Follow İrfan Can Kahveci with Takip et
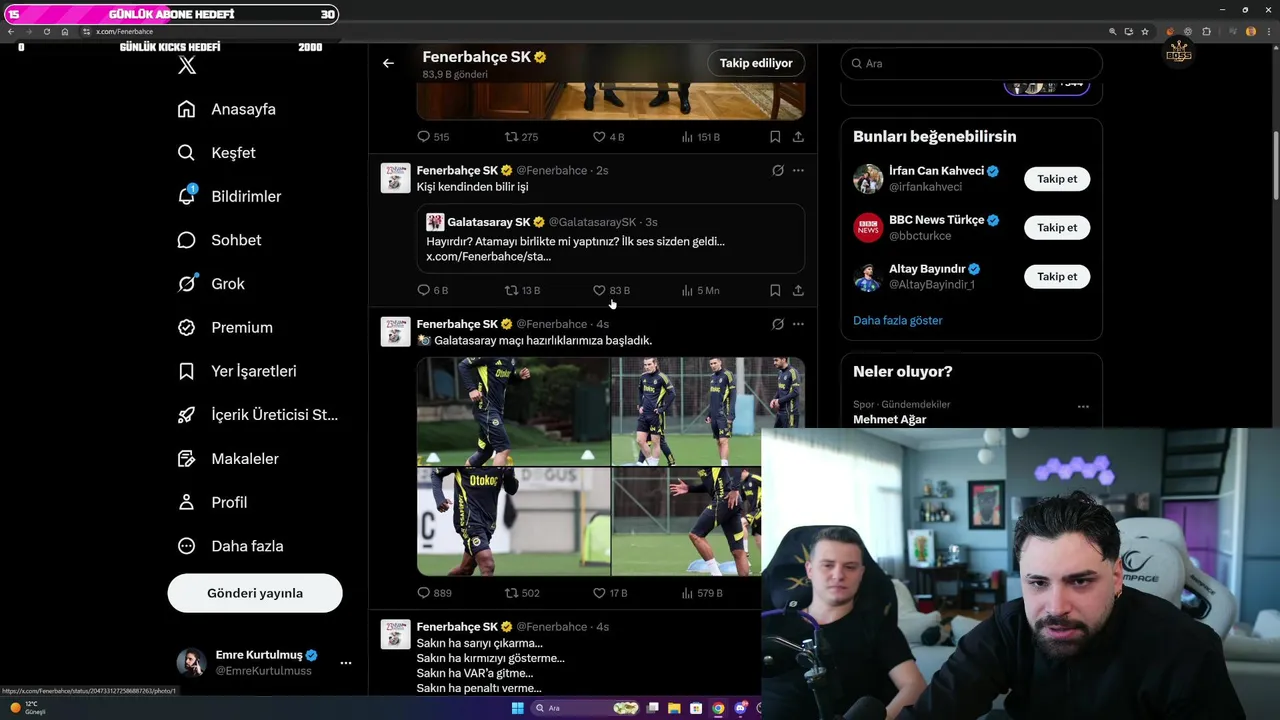 tap(1057, 179)
